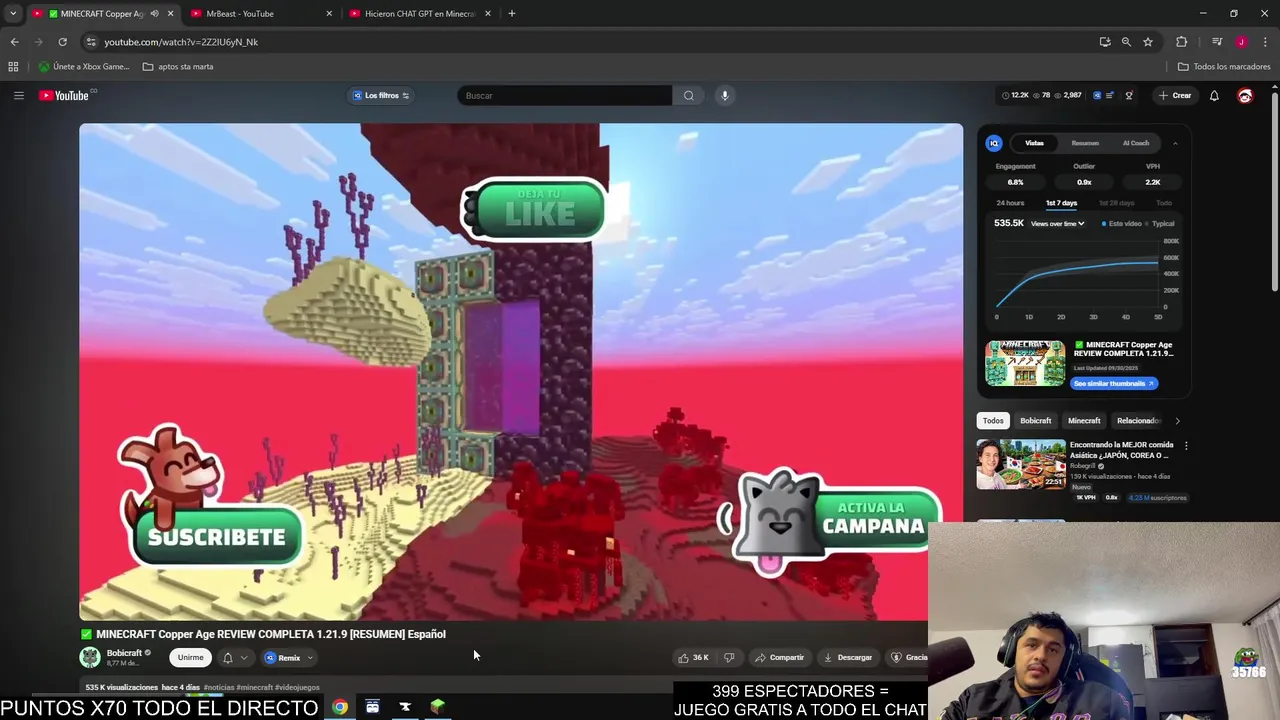Click the Crear button
Image resolution: width=1280 pixels, height=720 pixels.
pyautogui.click(x=1175, y=95)
